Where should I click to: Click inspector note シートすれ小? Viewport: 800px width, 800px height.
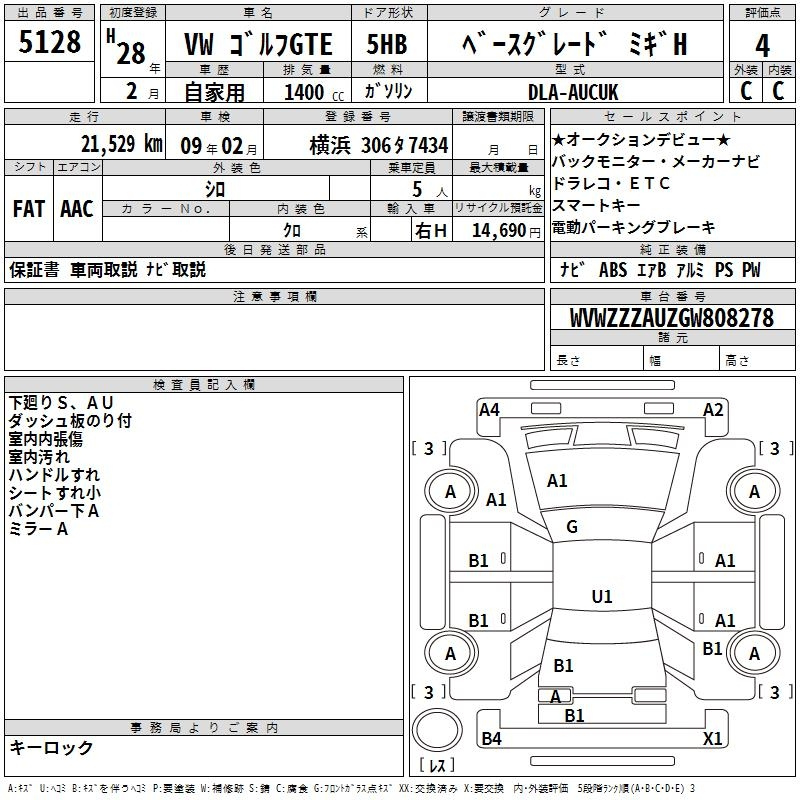[55, 492]
